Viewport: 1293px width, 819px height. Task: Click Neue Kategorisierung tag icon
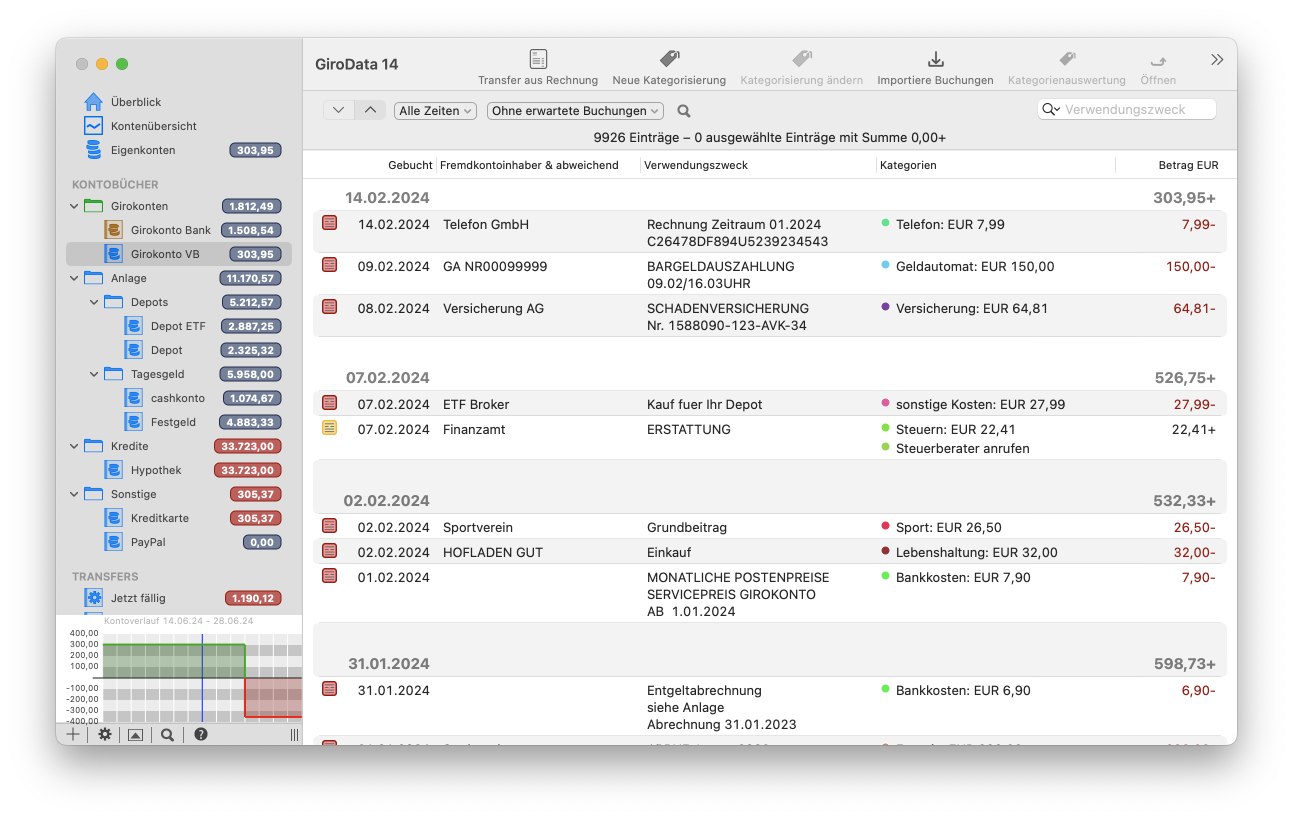[x=669, y=59]
